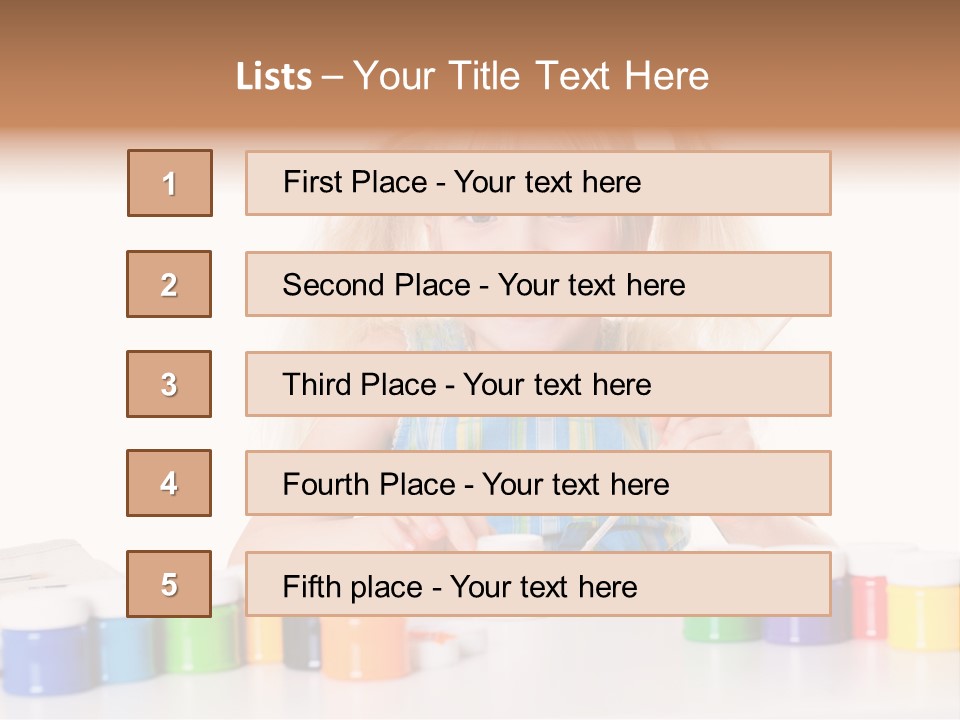Image resolution: width=960 pixels, height=720 pixels.
Task: Select the number 5 box
Action: pyautogui.click(x=169, y=584)
